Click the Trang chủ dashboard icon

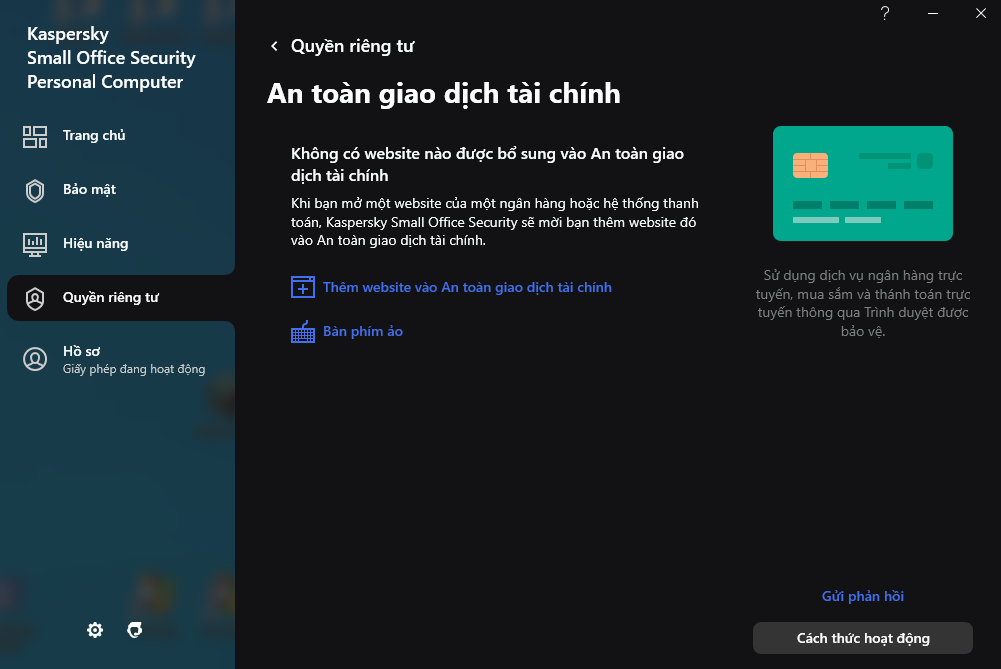(35, 137)
